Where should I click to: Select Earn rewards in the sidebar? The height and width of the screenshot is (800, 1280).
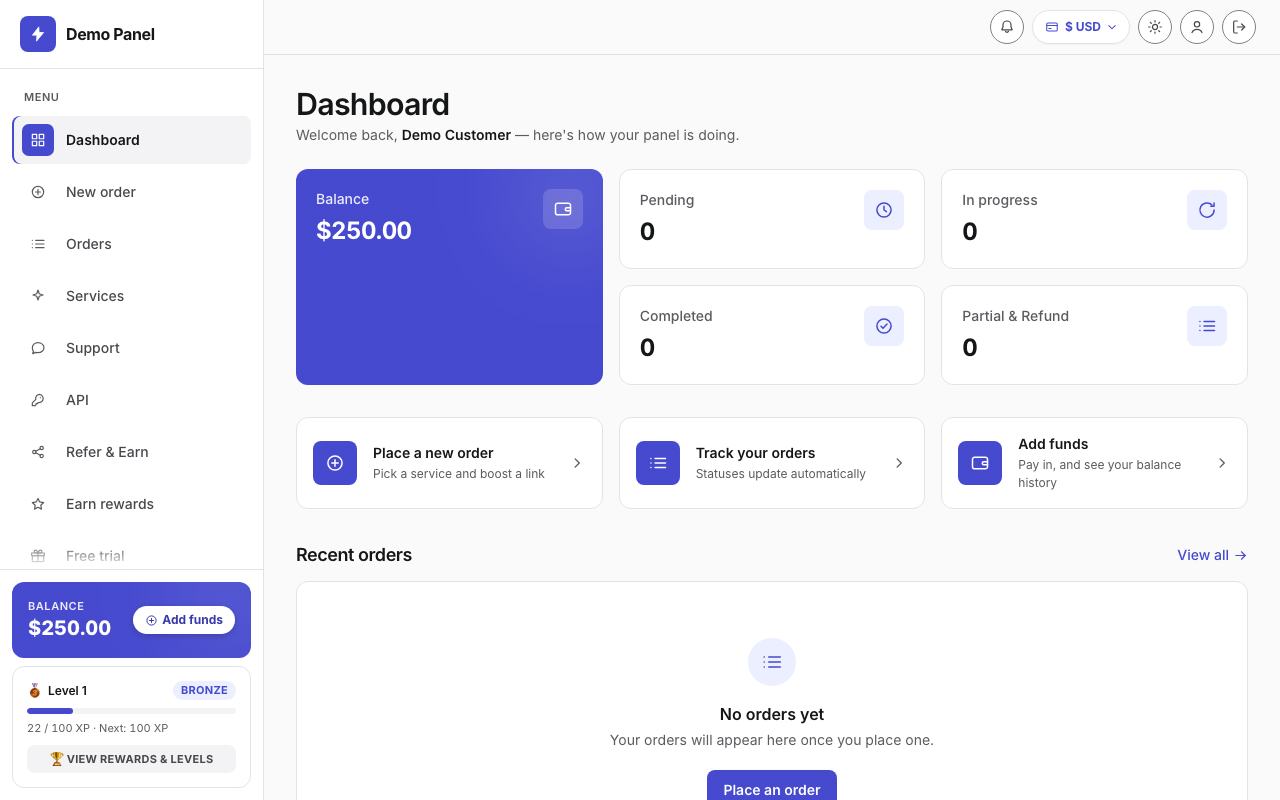point(132,504)
